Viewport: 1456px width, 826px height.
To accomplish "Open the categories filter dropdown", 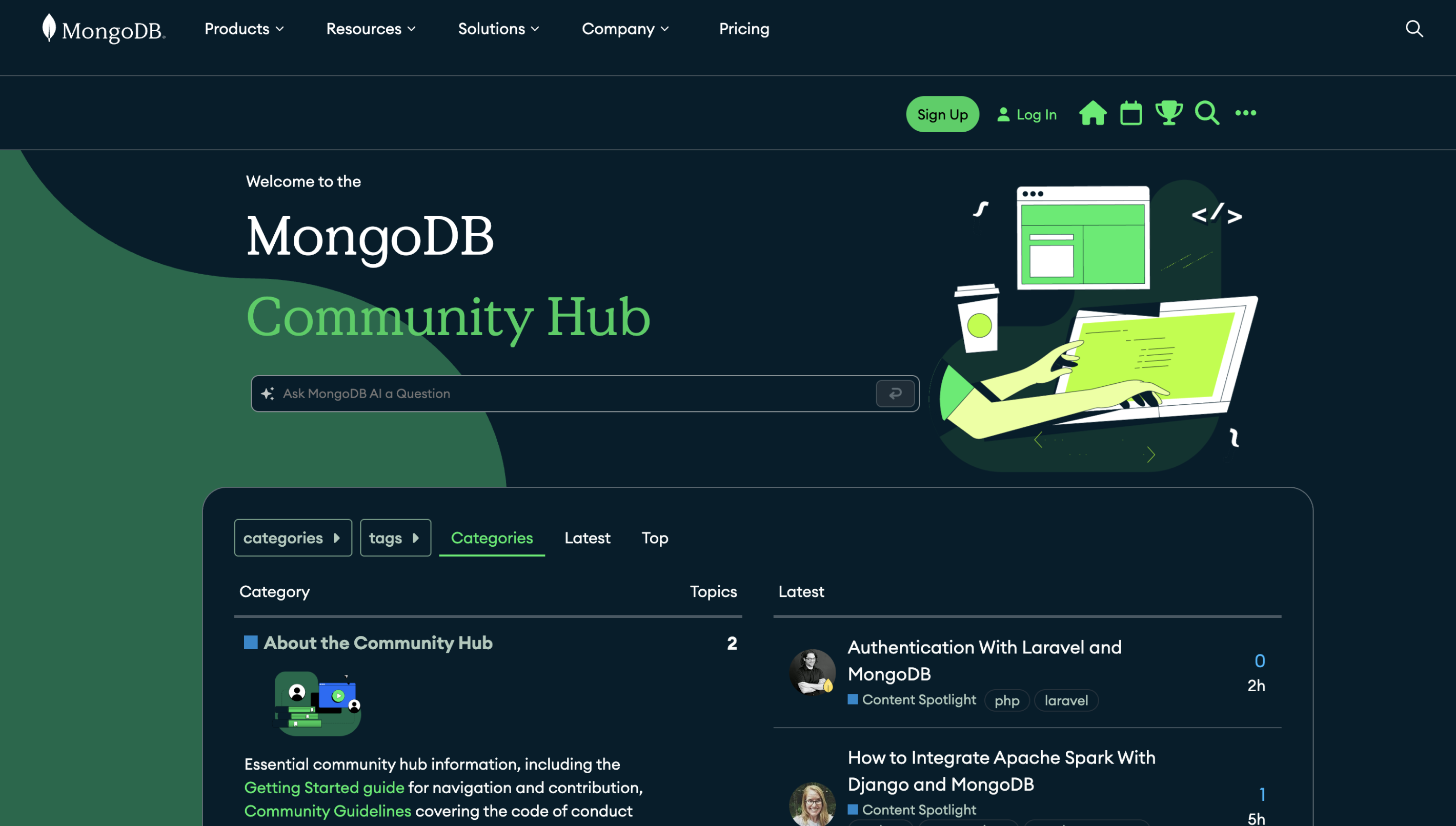I will coord(293,538).
